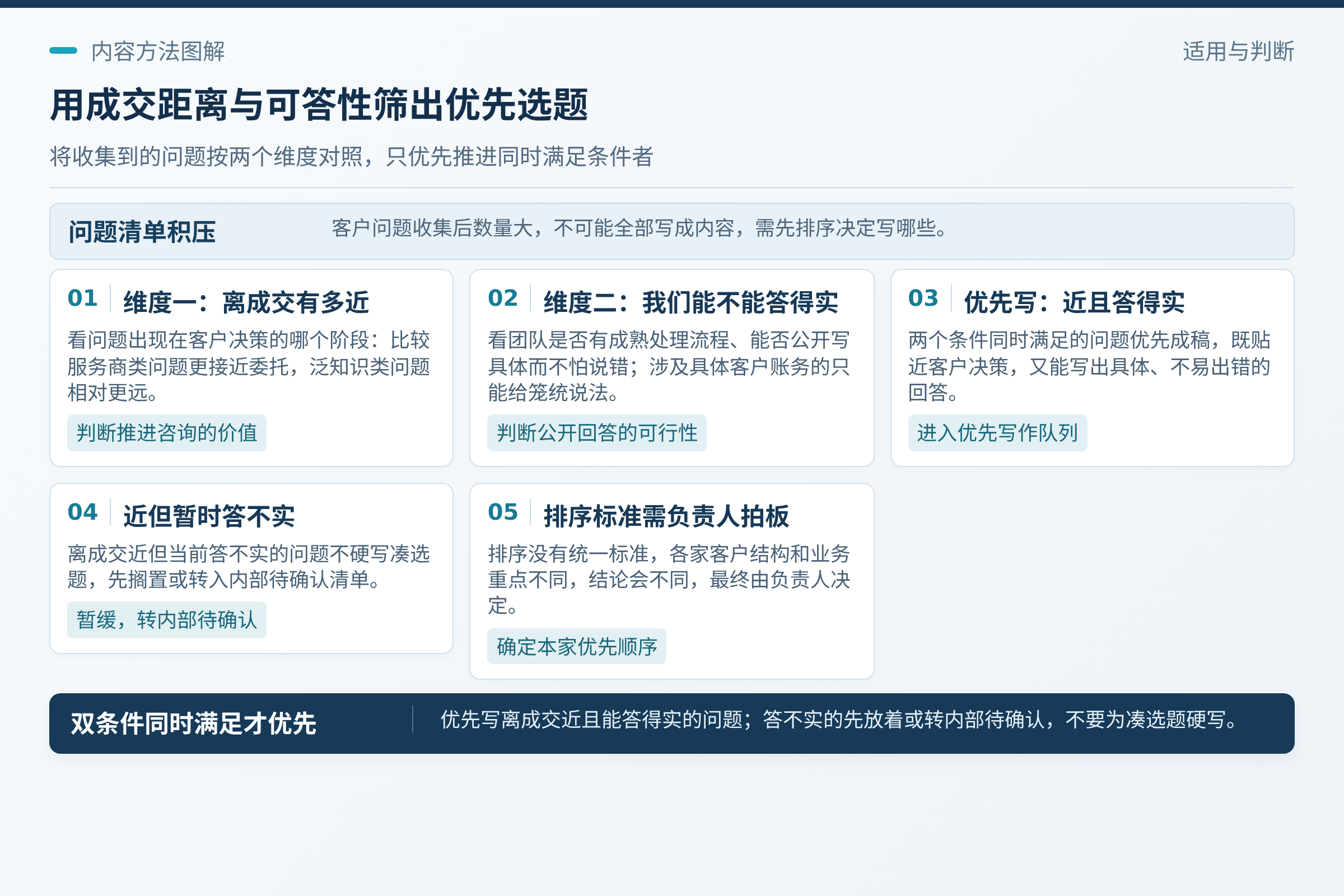Click the sentence beginning 客户问题收集后数量大
The image size is (1344, 896).
click(x=640, y=228)
